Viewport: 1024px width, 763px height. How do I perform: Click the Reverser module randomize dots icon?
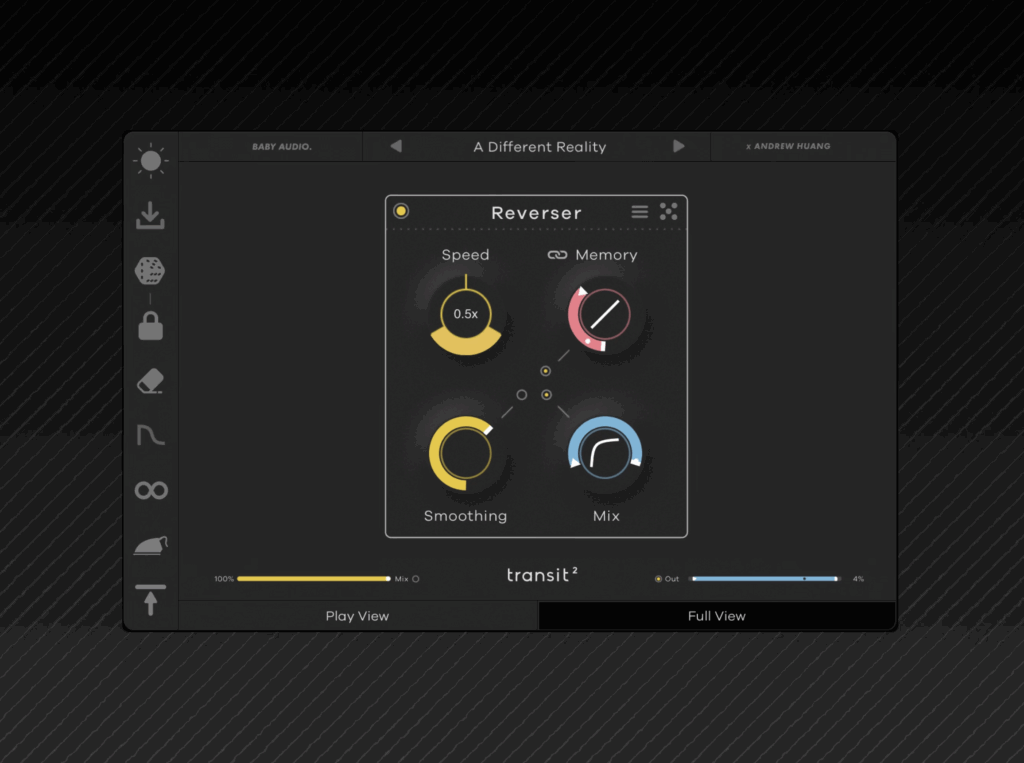coord(669,211)
